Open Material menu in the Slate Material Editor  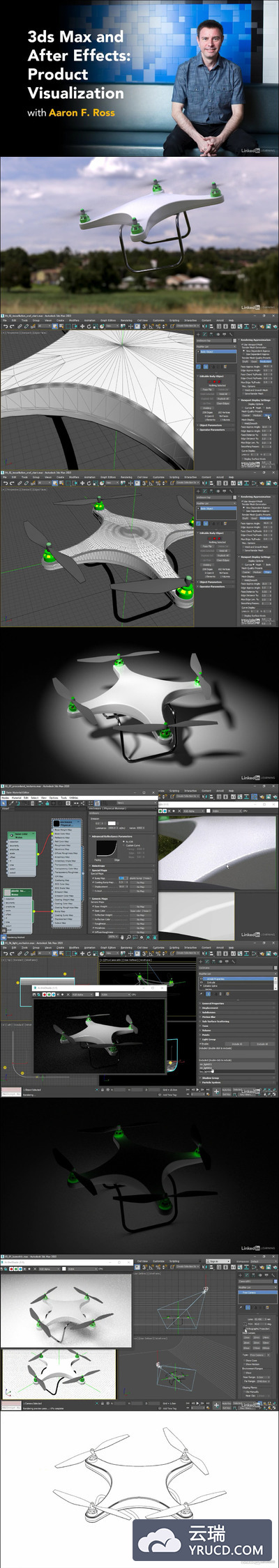pos(15,798)
